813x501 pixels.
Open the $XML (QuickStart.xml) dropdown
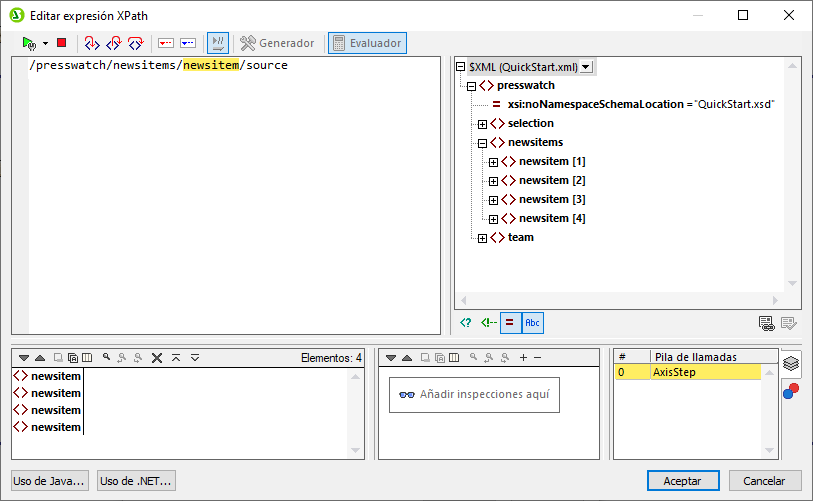click(586, 67)
